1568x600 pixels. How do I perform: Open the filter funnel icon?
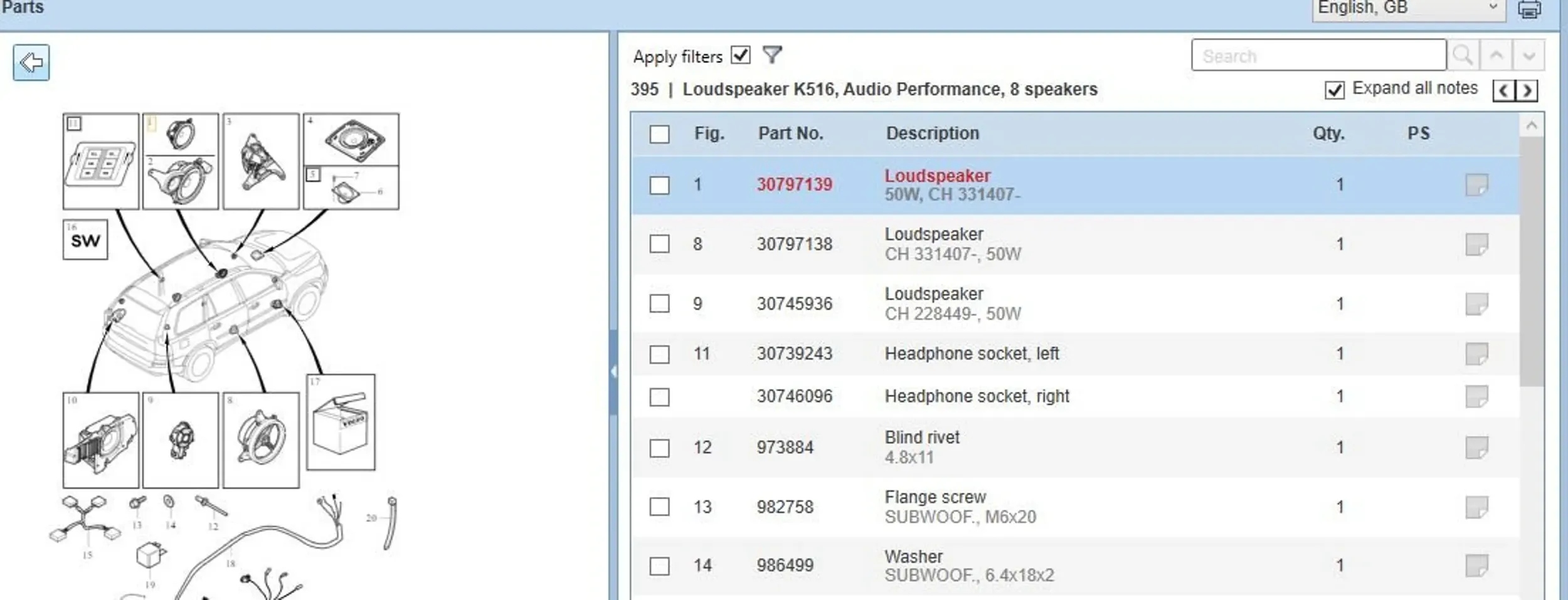pyautogui.click(x=772, y=55)
